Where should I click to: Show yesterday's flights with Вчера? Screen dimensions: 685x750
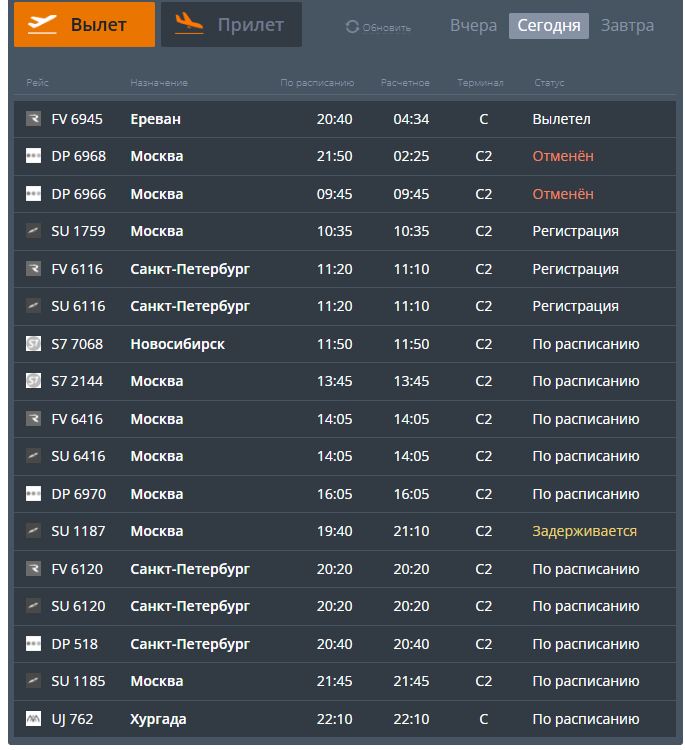tap(473, 25)
